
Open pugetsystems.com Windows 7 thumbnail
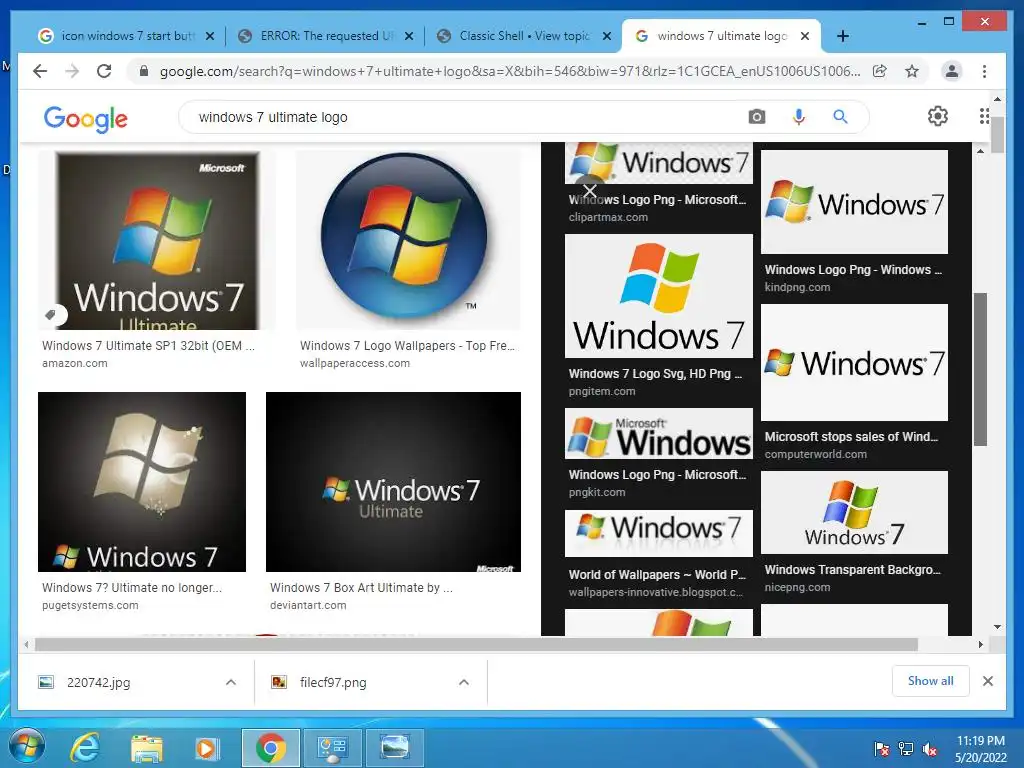tap(142, 482)
